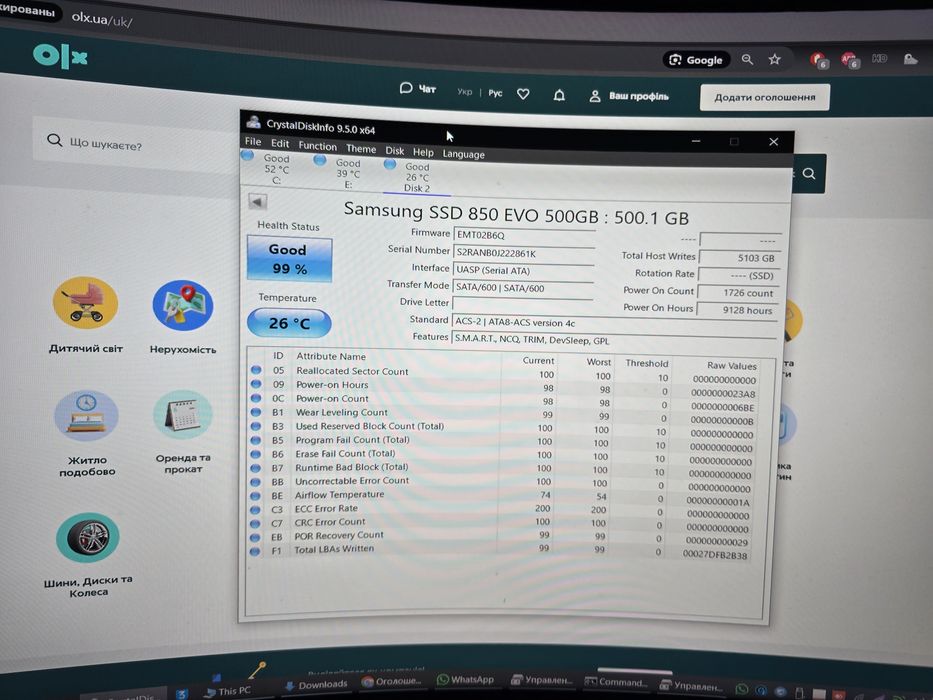Open Ваш профіль on OLX
This screenshot has height=700, width=933.
629,96
